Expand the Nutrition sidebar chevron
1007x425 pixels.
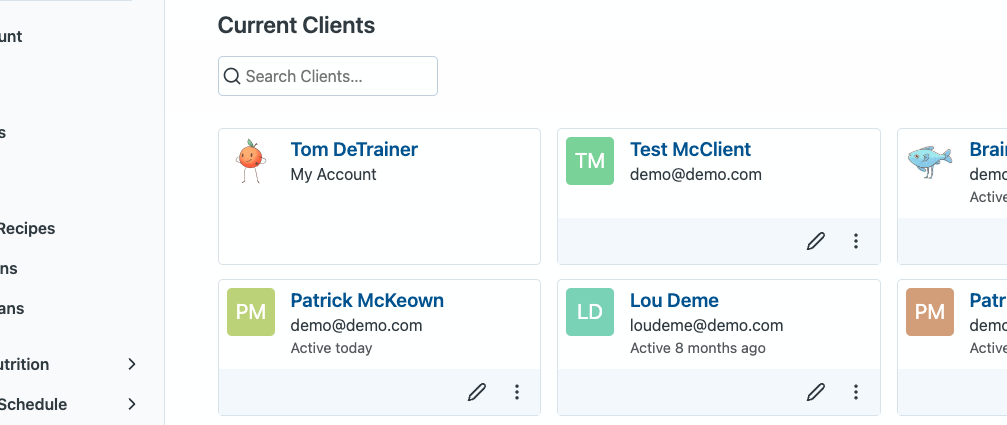coord(132,364)
